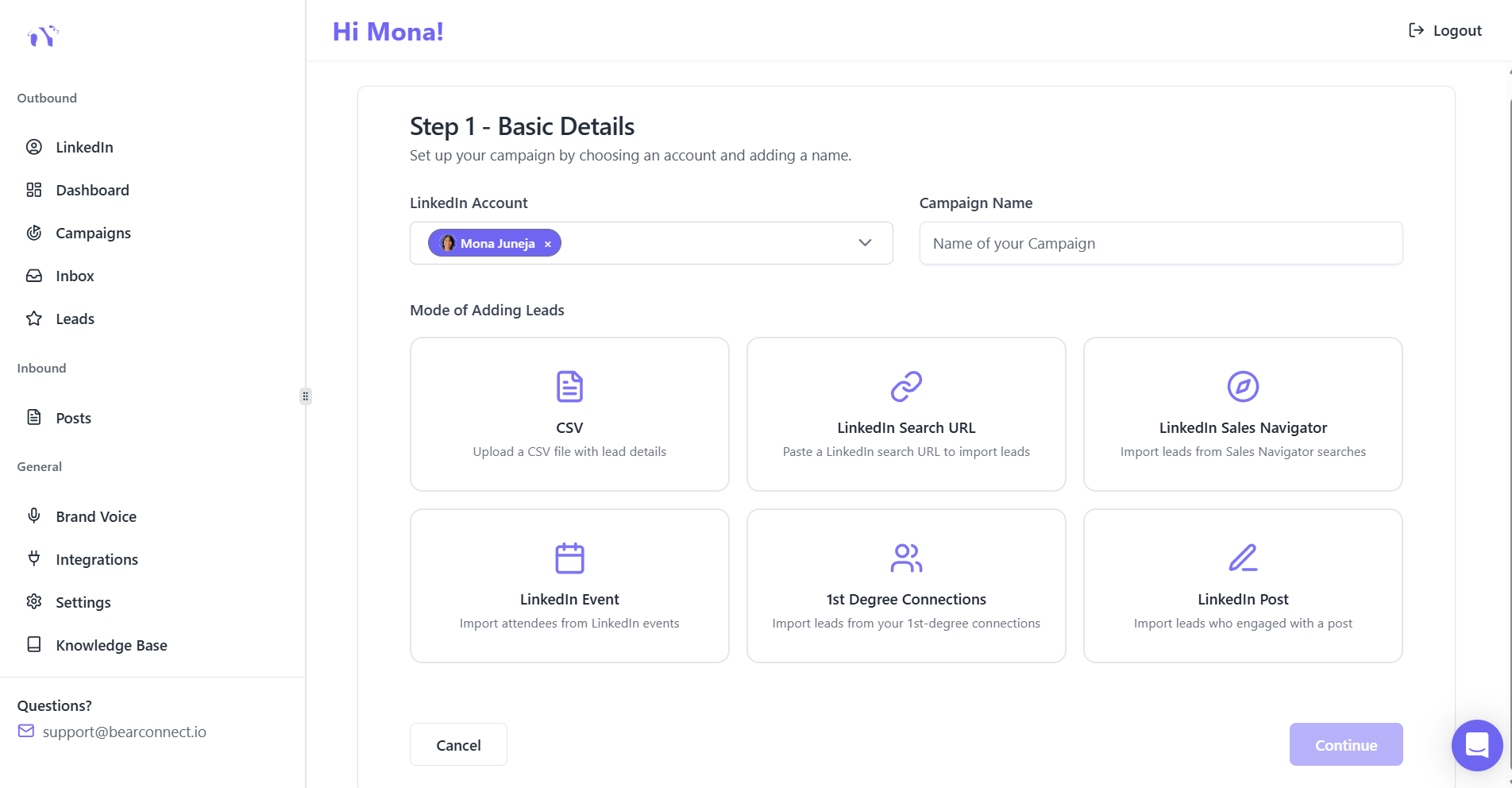Click the support@bearconnect.io email link

(x=124, y=732)
